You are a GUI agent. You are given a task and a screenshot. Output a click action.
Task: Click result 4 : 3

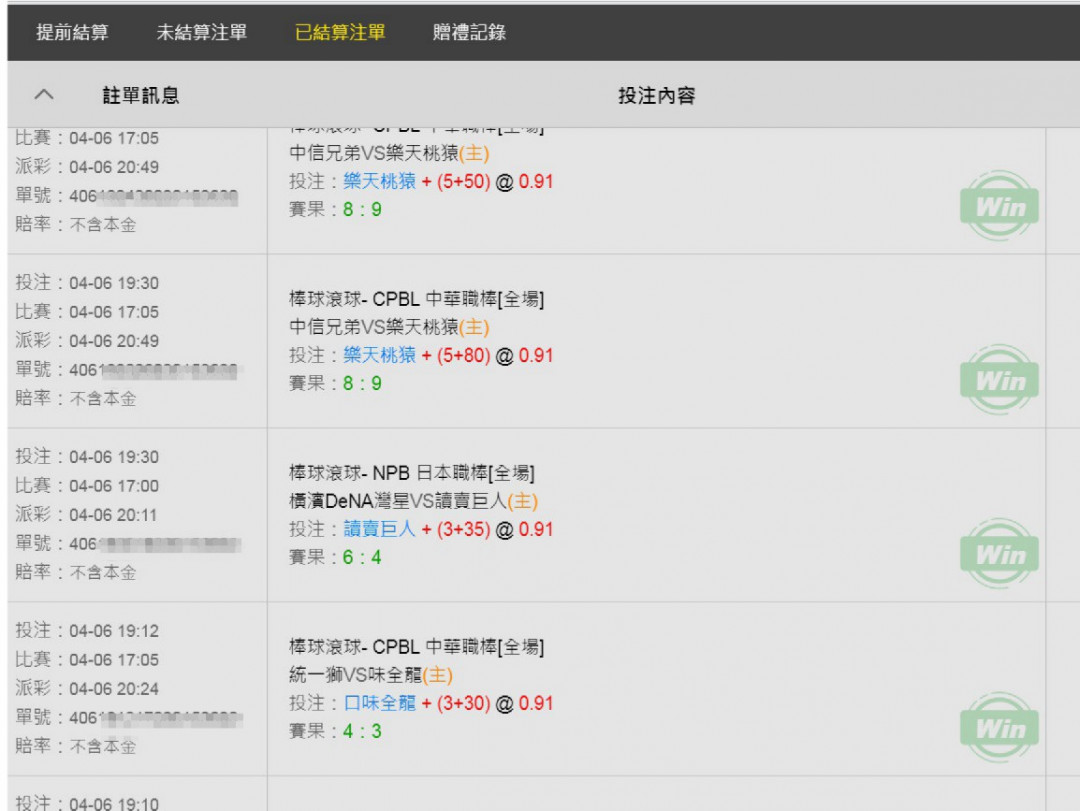click(x=362, y=731)
